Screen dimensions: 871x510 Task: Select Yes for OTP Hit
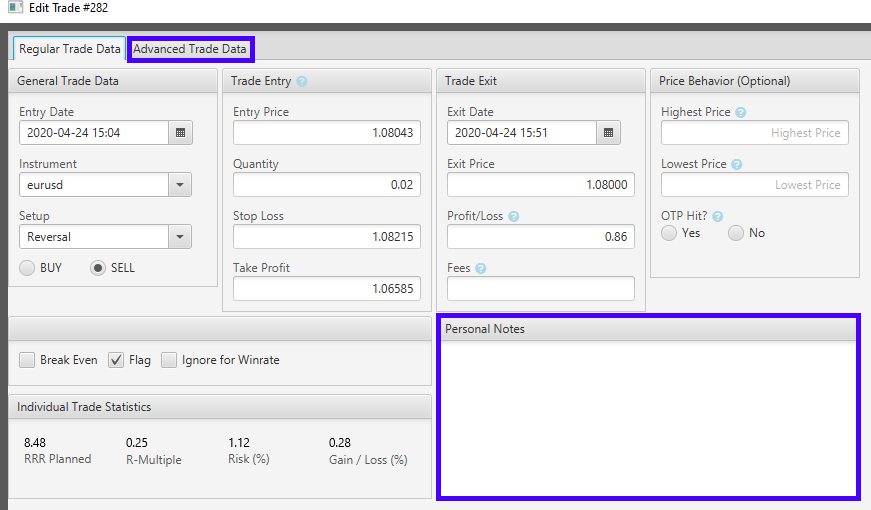coord(669,233)
